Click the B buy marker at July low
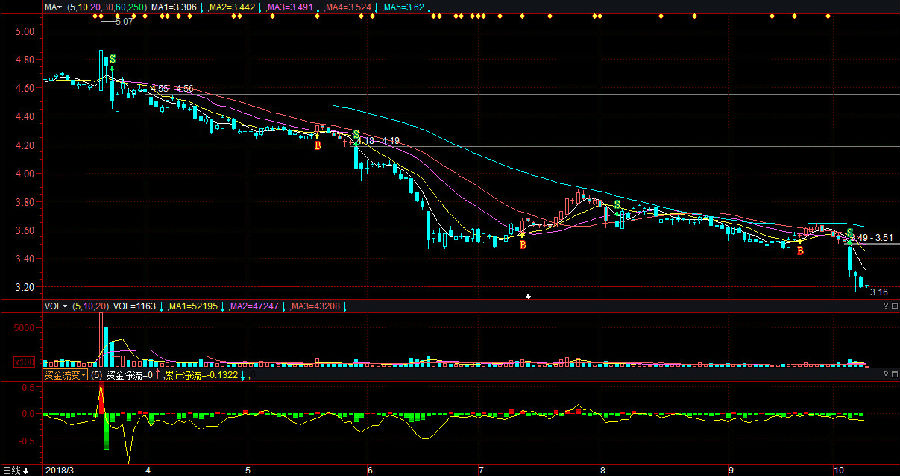Screen dimensions: 900x476 click(x=522, y=244)
